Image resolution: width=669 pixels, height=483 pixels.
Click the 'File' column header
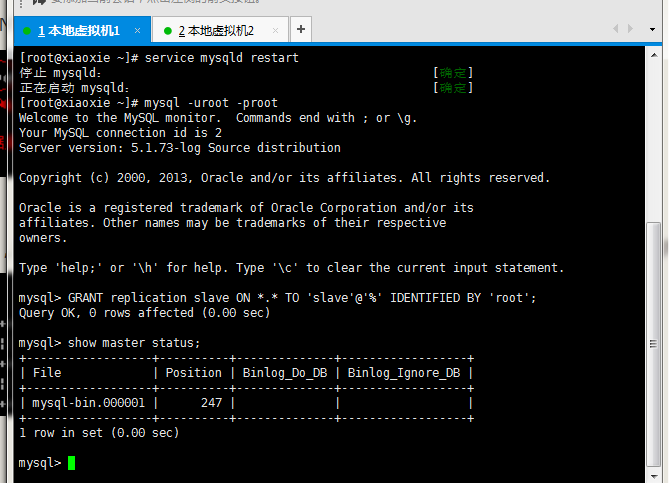coord(47,372)
